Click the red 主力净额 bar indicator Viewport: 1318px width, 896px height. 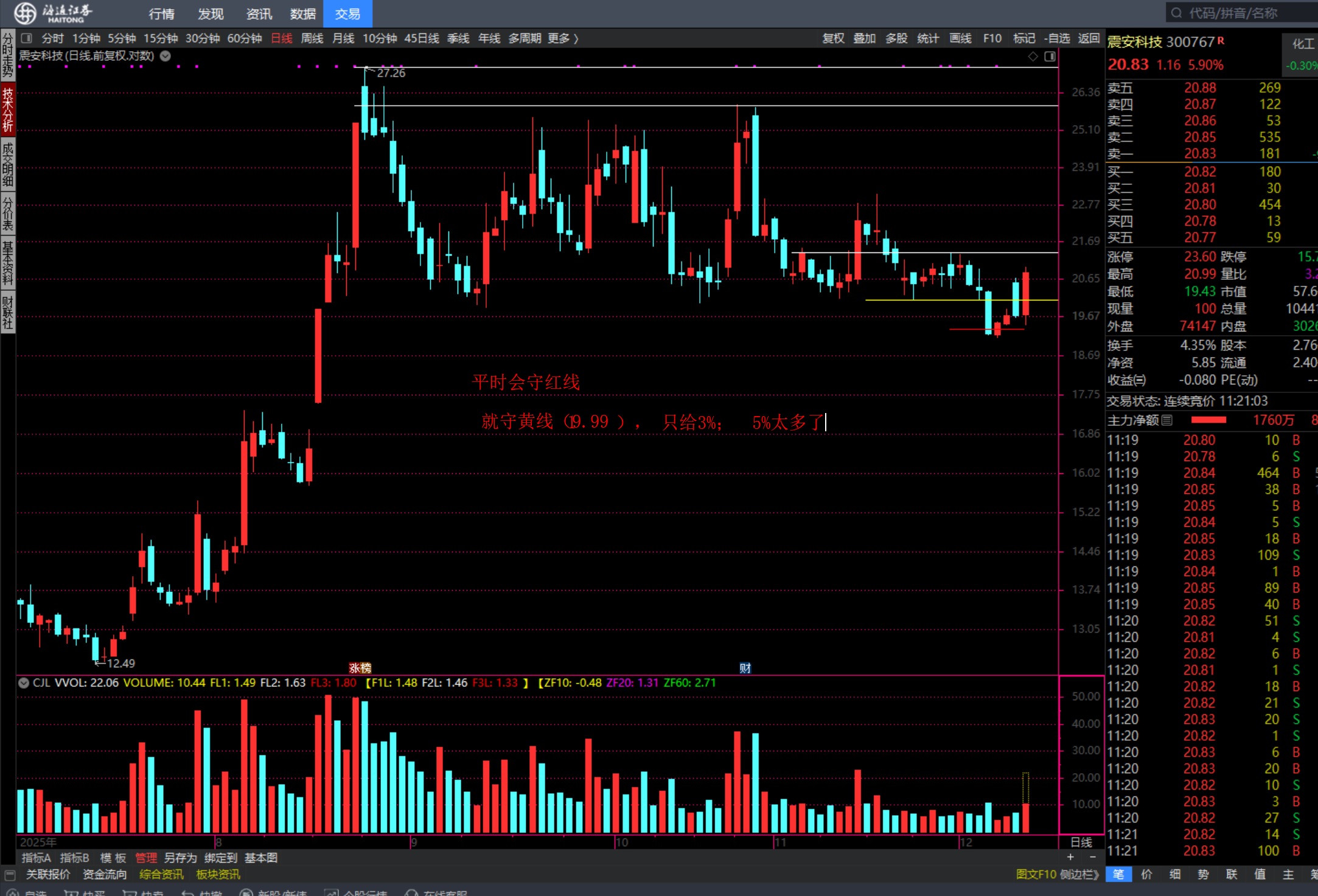(x=1208, y=420)
